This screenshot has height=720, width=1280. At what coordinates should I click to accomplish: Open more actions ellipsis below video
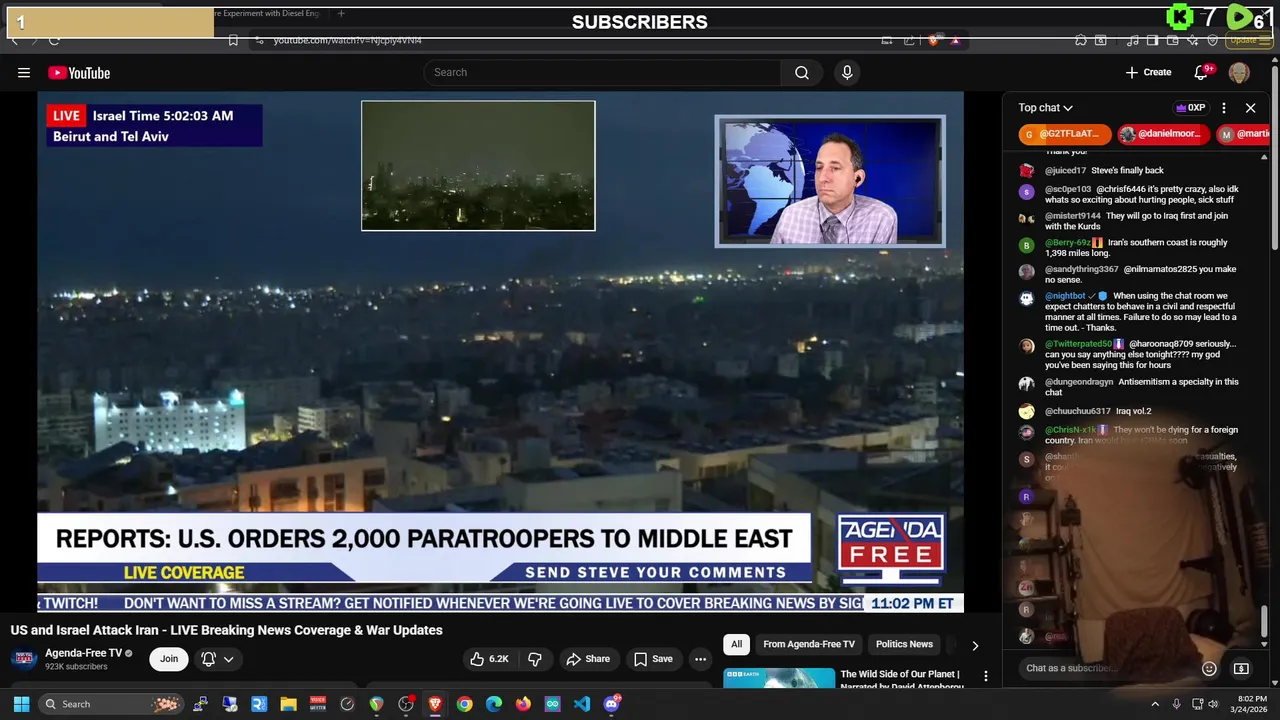pos(700,659)
